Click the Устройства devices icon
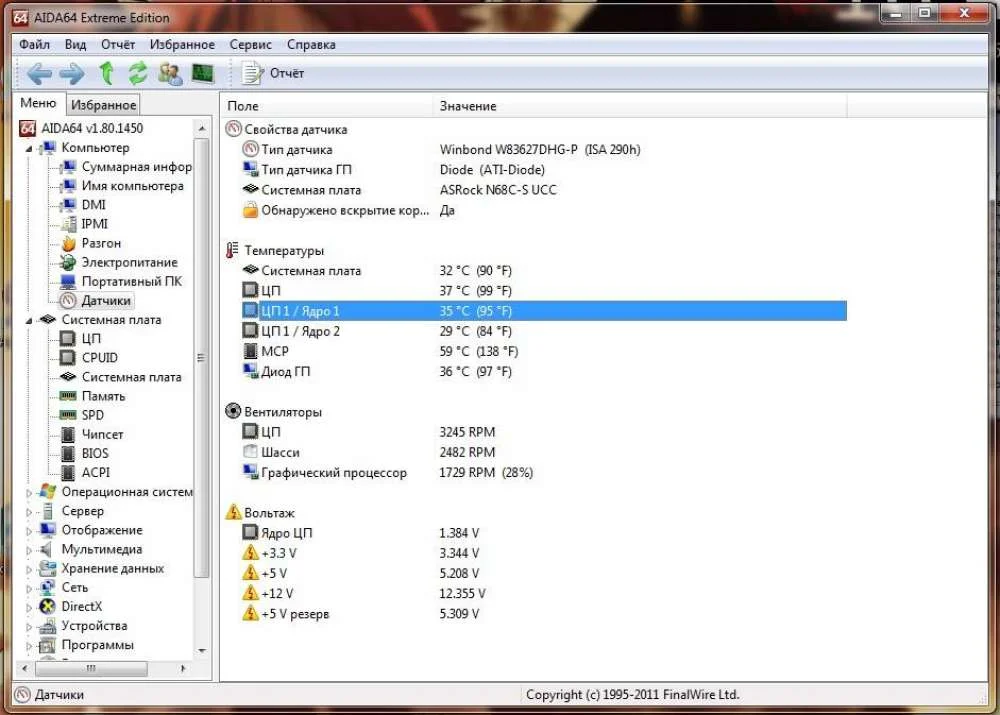 click(x=47, y=626)
